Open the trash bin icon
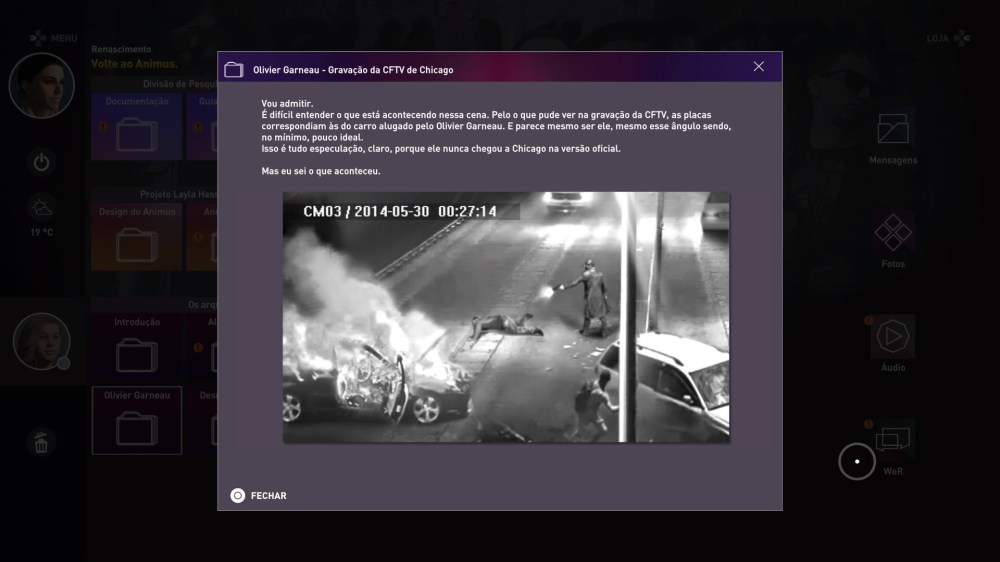 coord(41,442)
